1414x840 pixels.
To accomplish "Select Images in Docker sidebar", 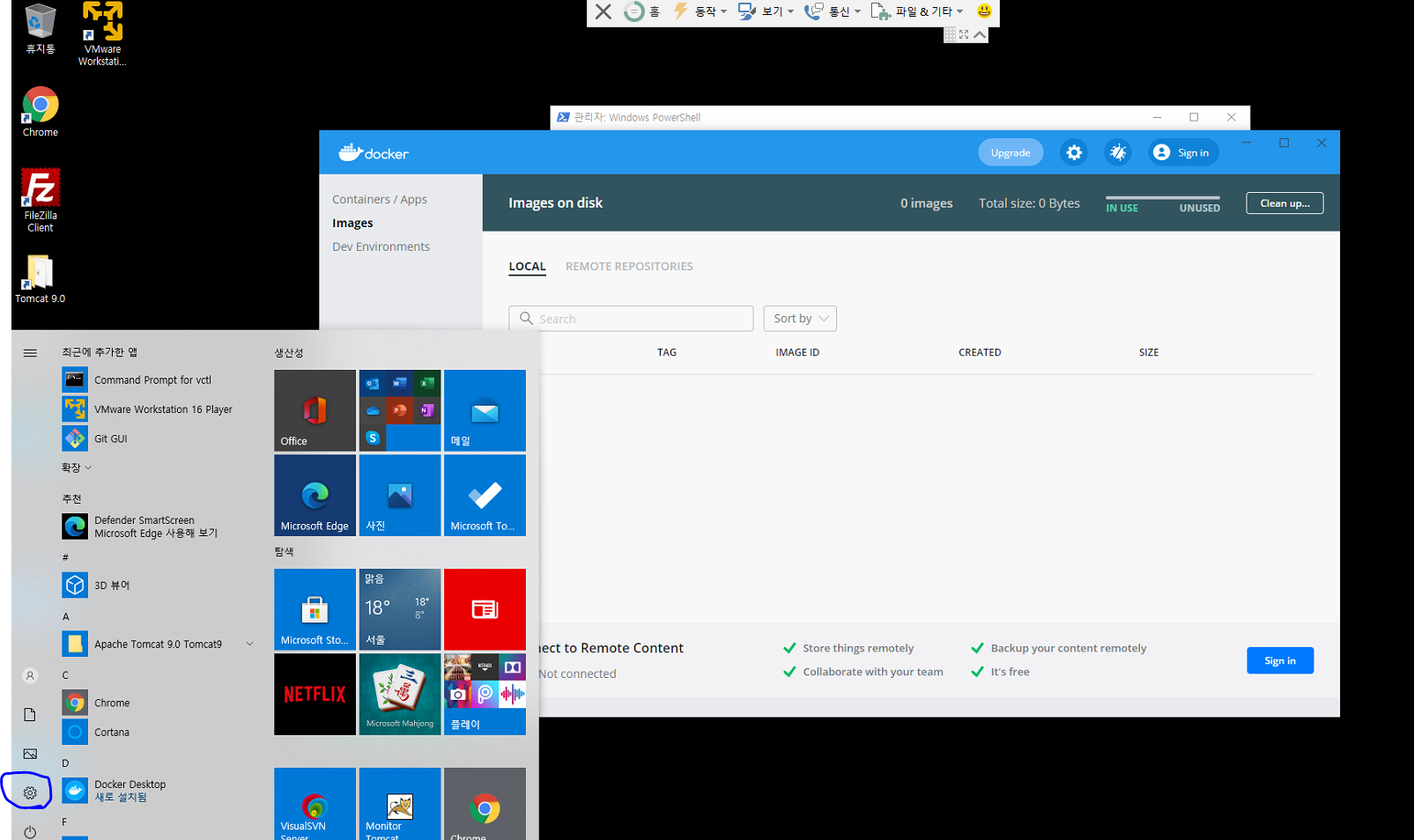I will [x=352, y=223].
